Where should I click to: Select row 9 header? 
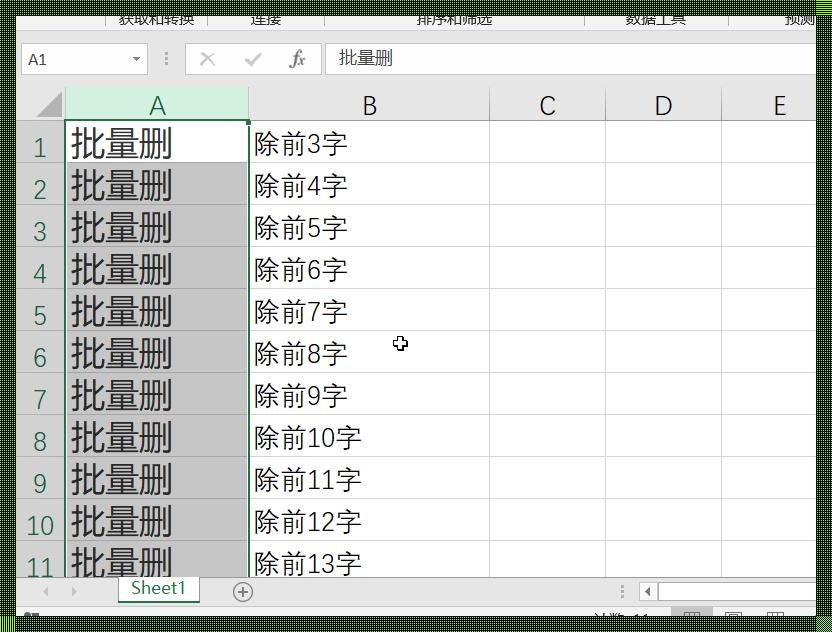pyautogui.click(x=40, y=478)
